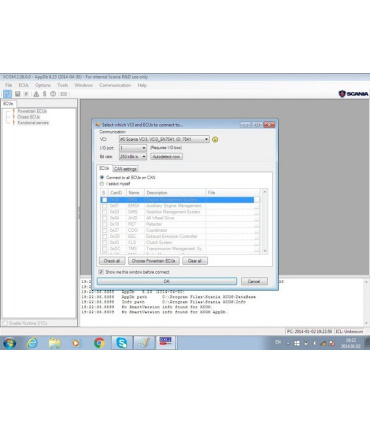
Task: Open the Bit rate dropdown
Action: (x=133, y=156)
